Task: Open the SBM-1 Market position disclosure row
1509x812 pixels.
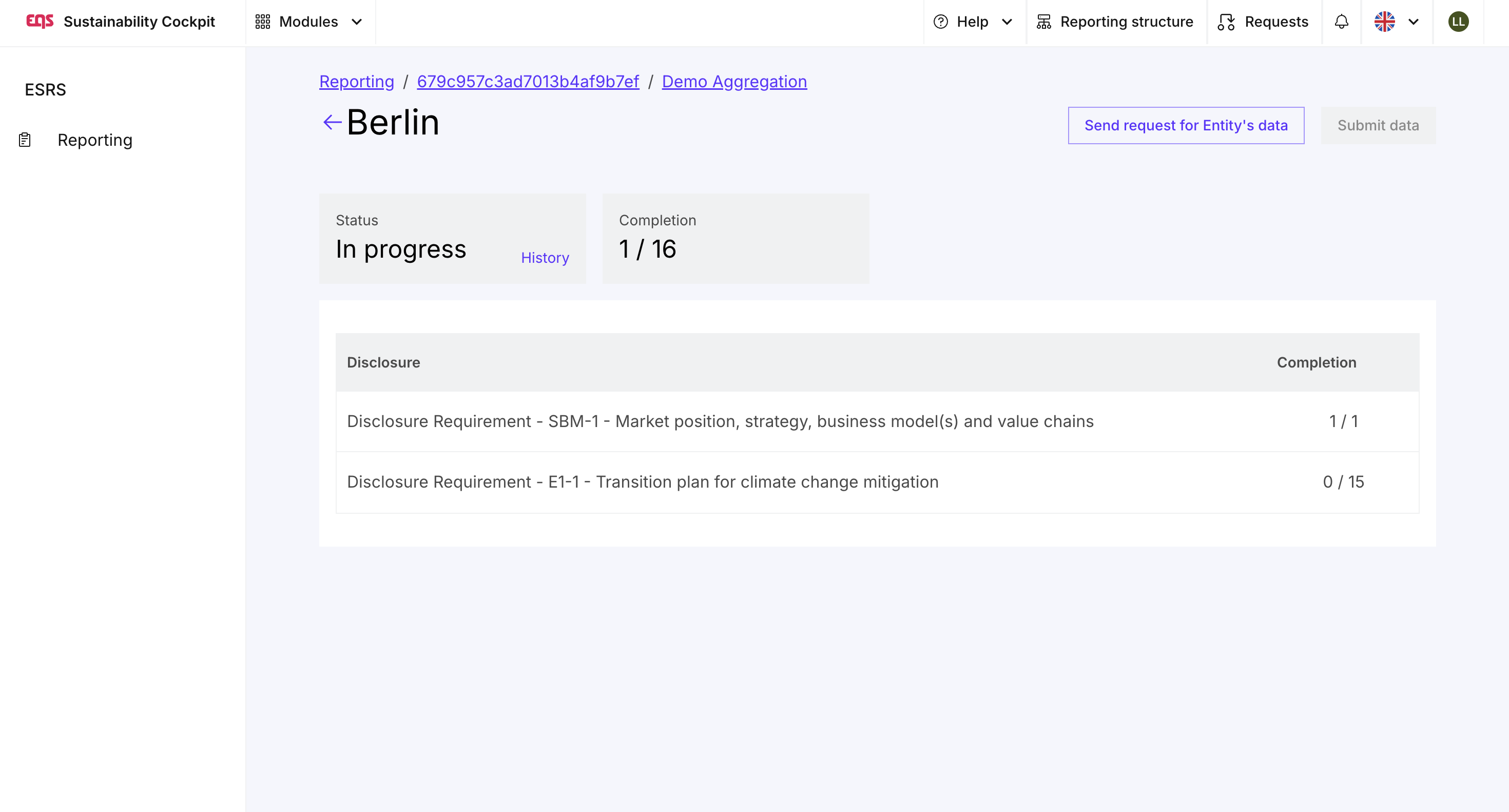Action: click(x=720, y=421)
